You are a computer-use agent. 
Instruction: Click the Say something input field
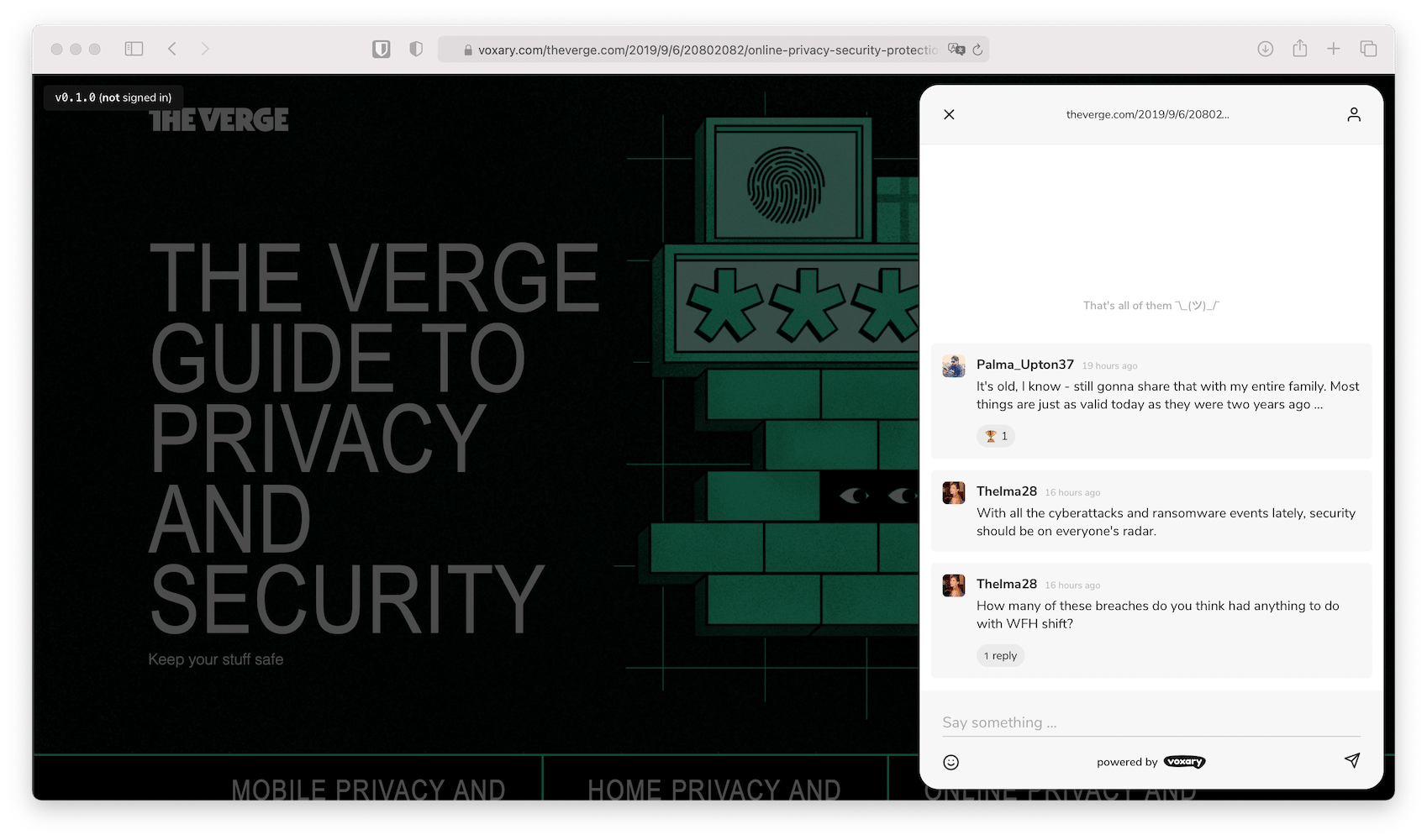(x=1151, y=722)
